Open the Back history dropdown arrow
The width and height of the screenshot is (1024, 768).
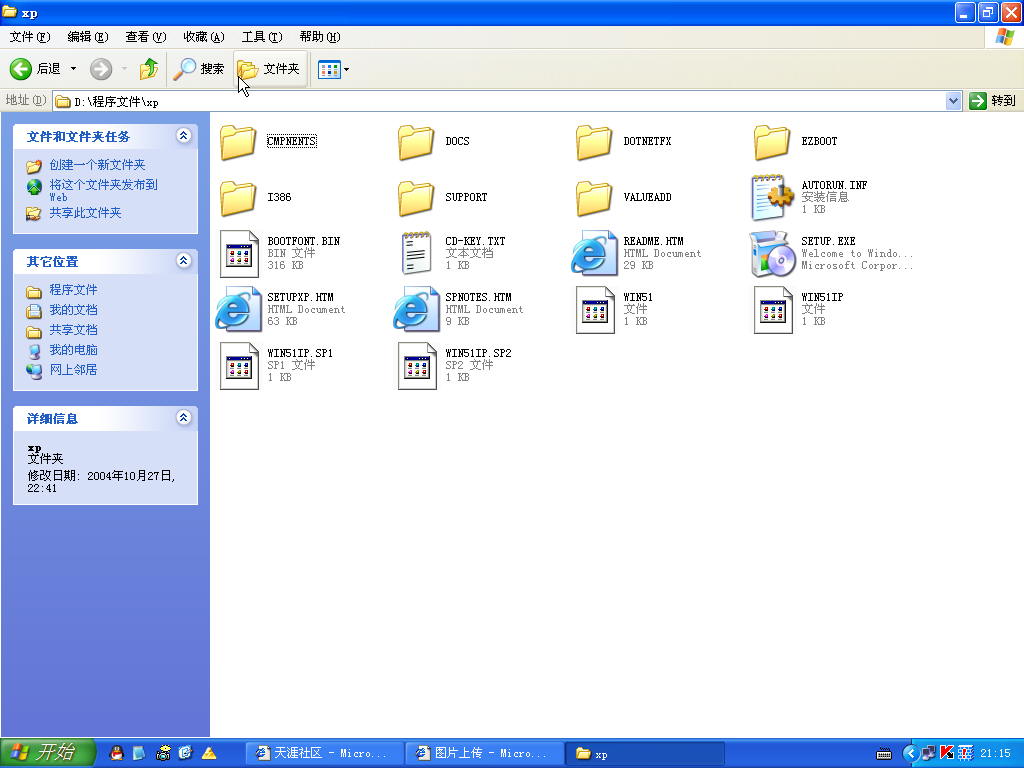[x=73, y=69]
